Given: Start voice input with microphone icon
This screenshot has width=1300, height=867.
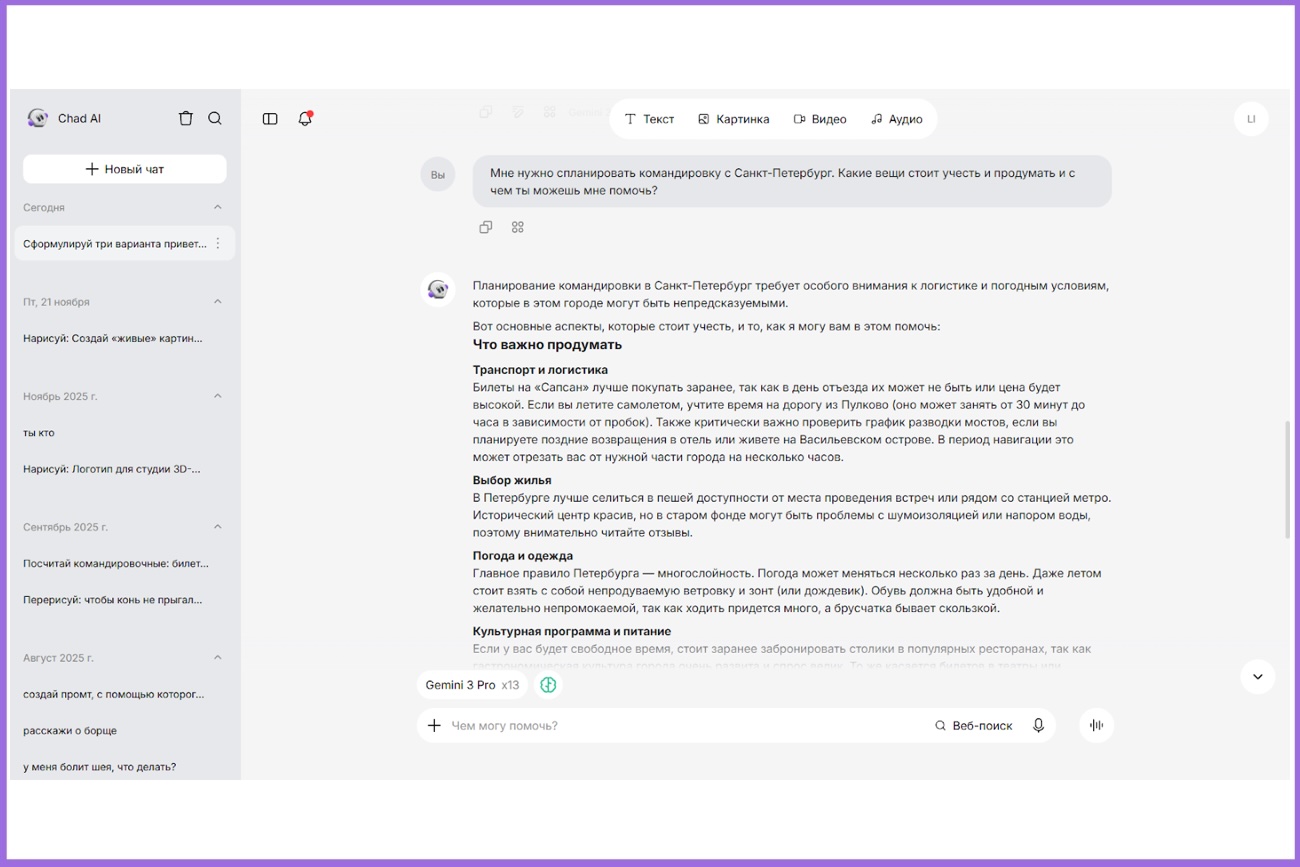Looking at the screenshot, I should (1038, 725).
